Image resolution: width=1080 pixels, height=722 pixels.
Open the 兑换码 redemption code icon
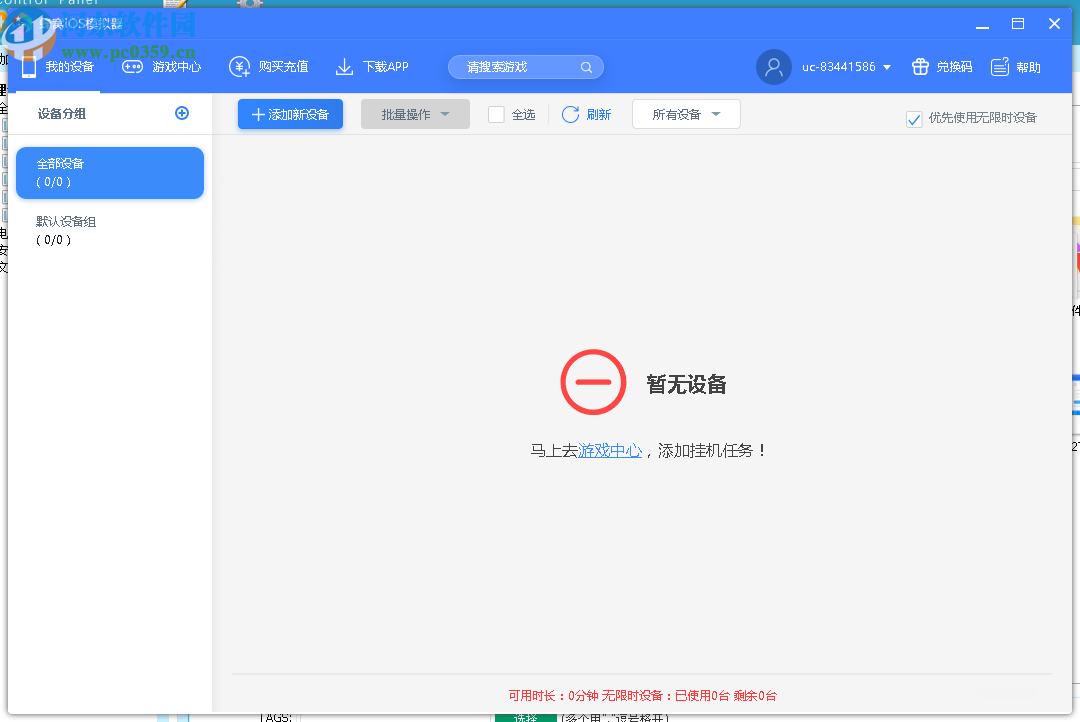click(920, 66)
